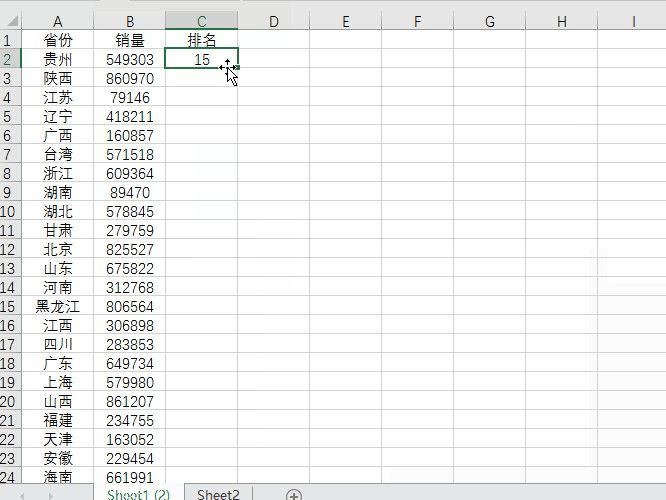Click the 销量 header cell
The height and width of the screenshot is (500, 666).
point(130,40)
